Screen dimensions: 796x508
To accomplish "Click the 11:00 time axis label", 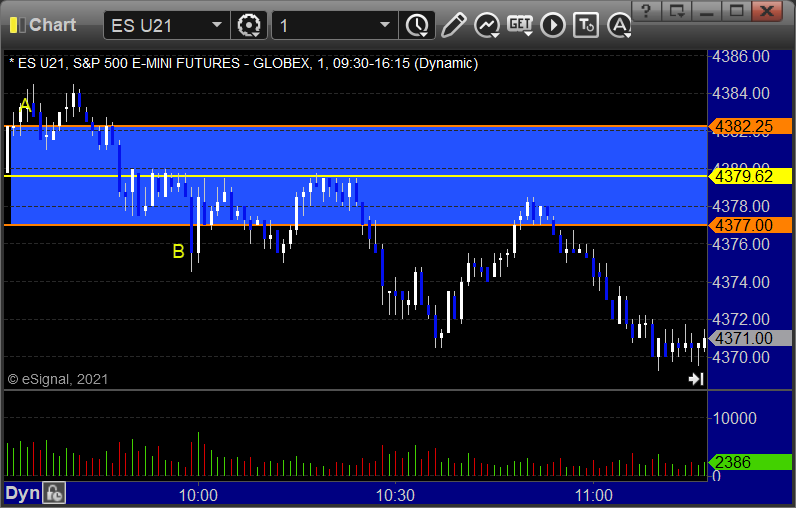I will (x=593, y=495).
